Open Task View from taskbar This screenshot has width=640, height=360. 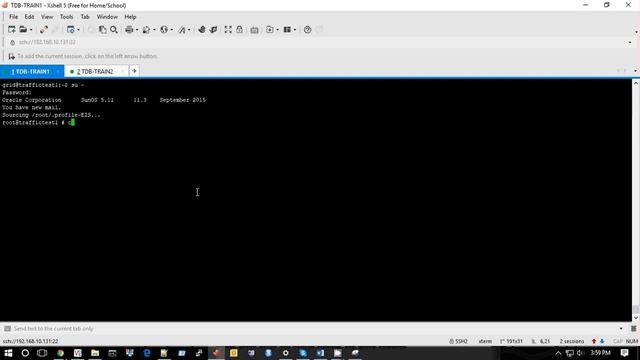click(42, 353)
